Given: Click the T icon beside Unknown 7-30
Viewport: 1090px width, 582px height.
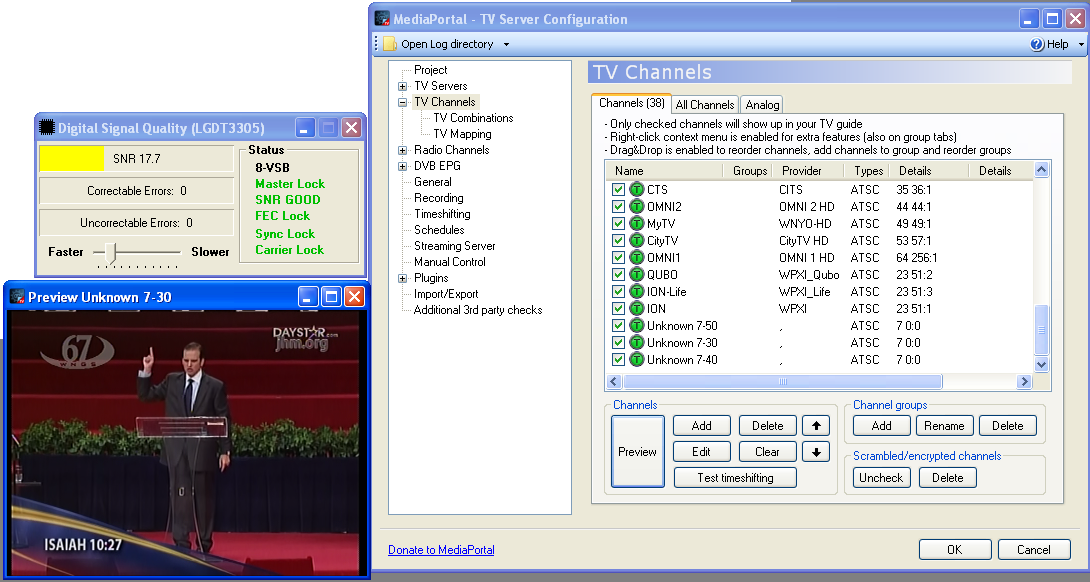Looking at the screenshot, I should click(637, 343).
